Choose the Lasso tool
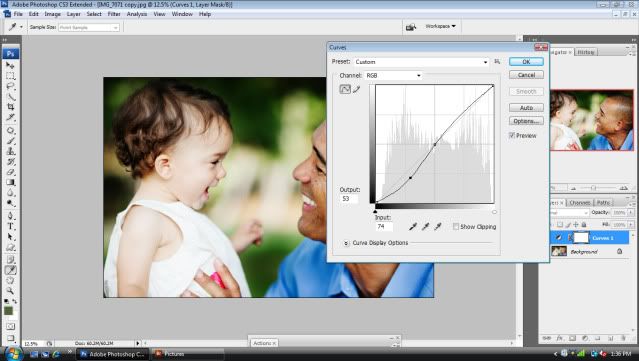The width and height of the screenshot is (639, 361). coord(11,86)
